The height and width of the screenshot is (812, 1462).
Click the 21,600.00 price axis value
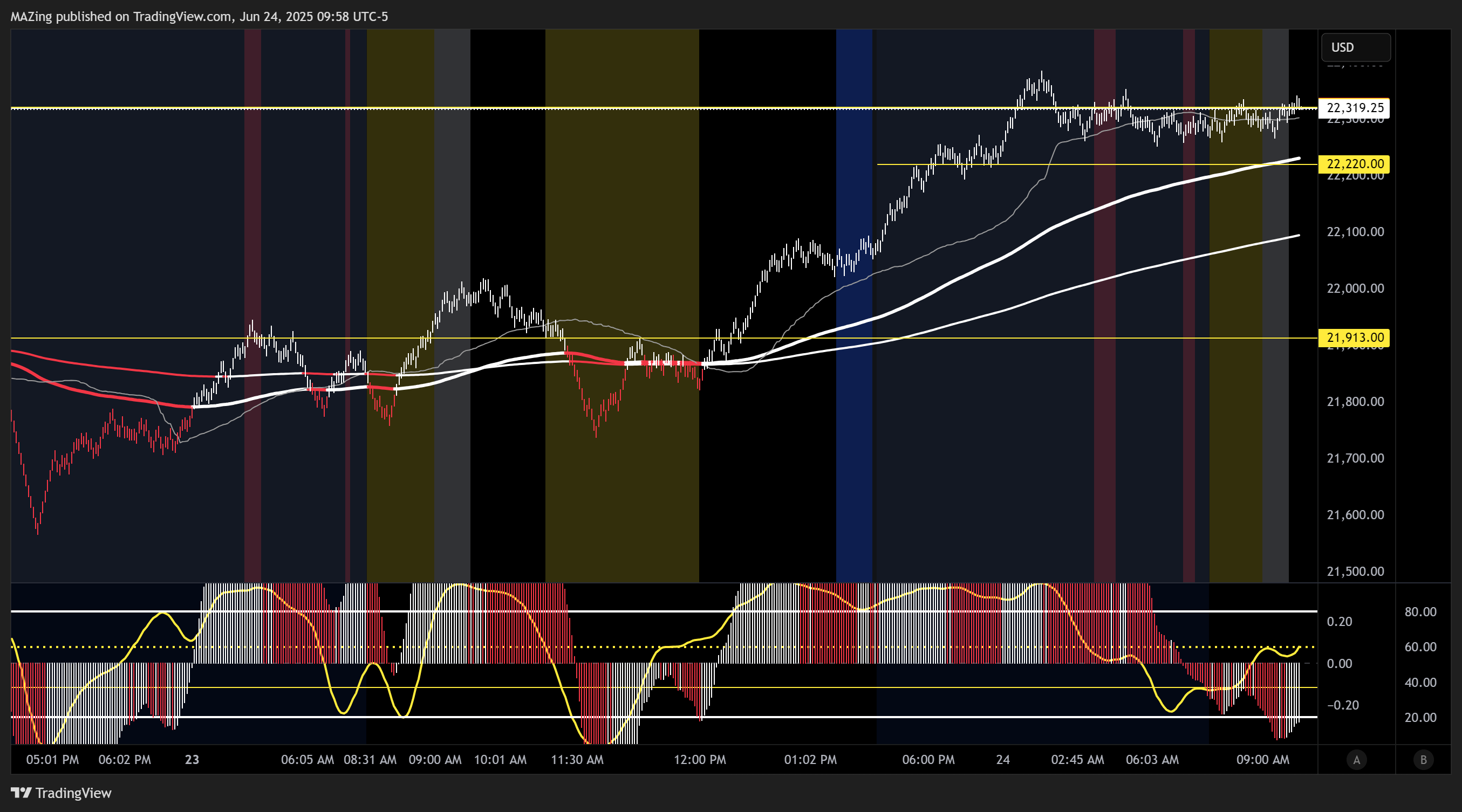(1355, 515)
